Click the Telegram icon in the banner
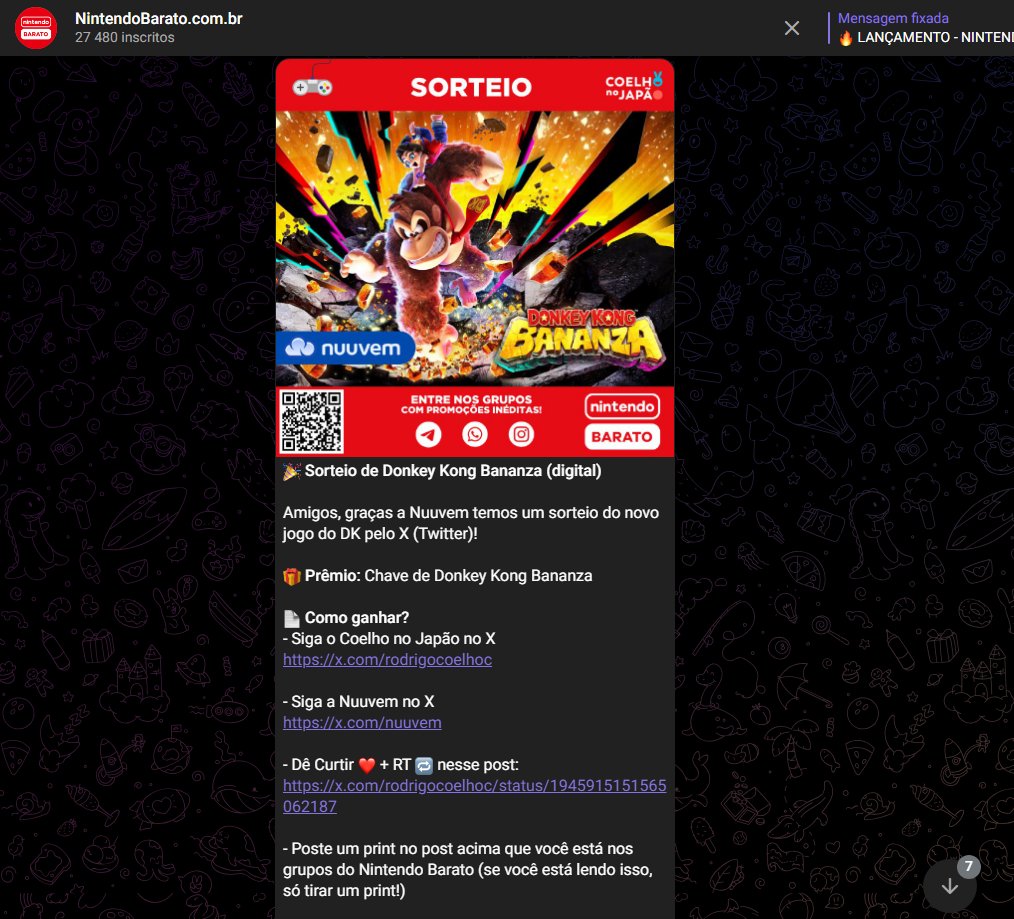The image size is (1014, 919). (x=428, y=434)
